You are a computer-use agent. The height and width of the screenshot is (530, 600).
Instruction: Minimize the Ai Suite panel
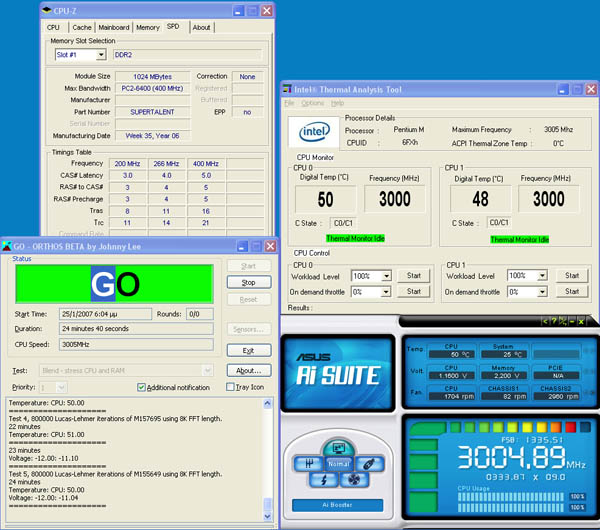pos(572,321)
